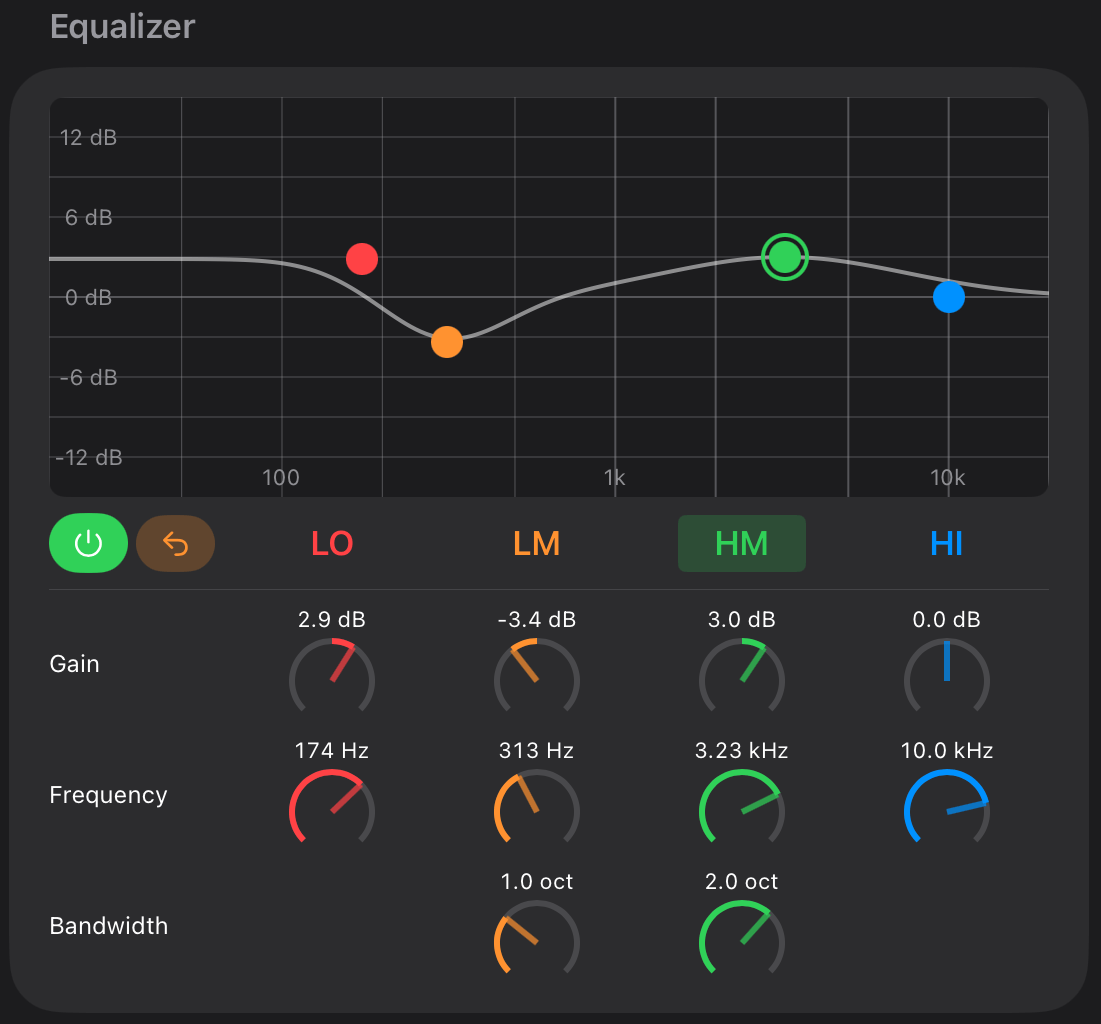Click the HM Bandwidth knob at 2.0 oct
This screenshot has height=1024, width=1101.
(x=741, y=941)
